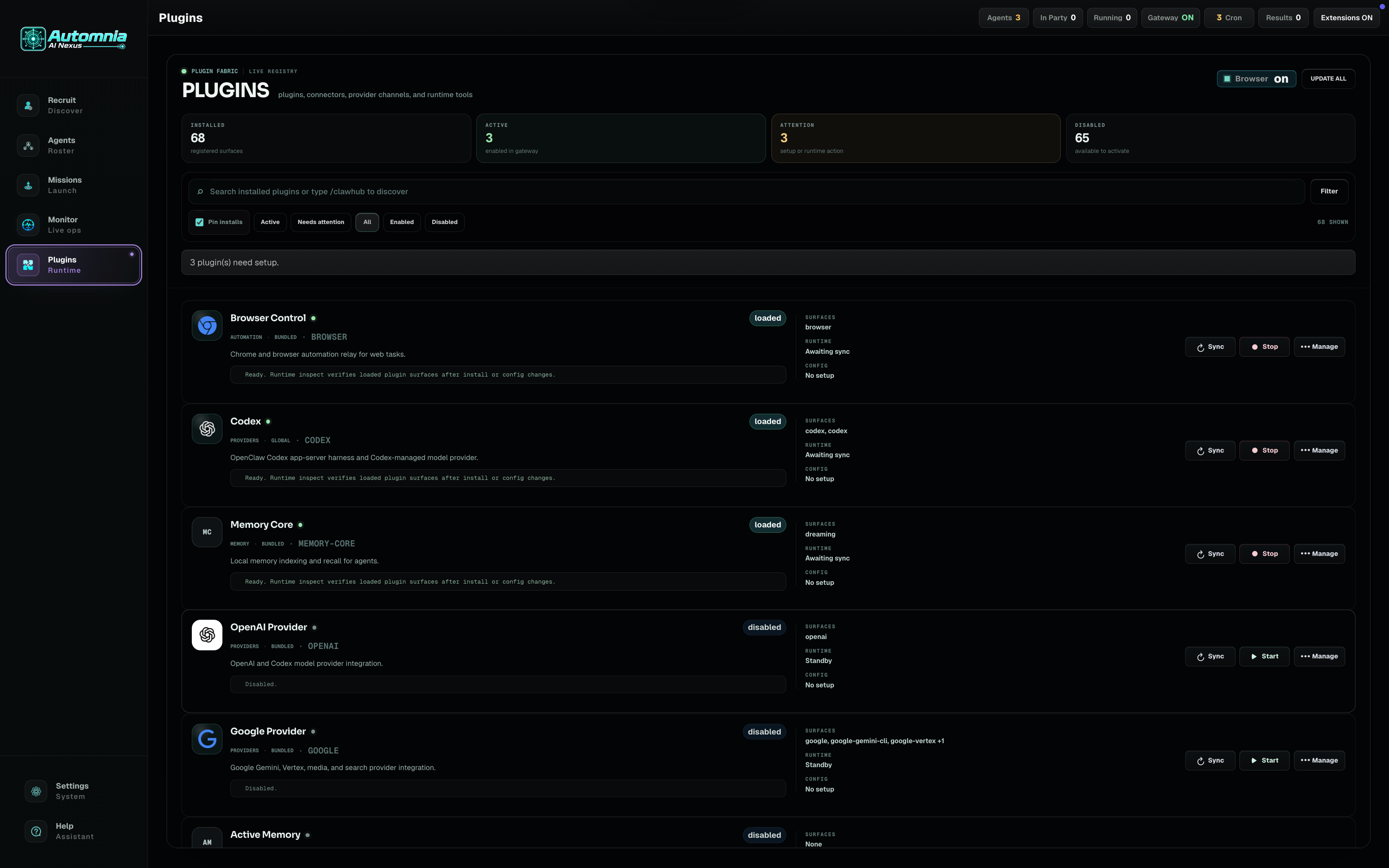Manage the OpenAI Provider plugin

tap(1319, 656)
